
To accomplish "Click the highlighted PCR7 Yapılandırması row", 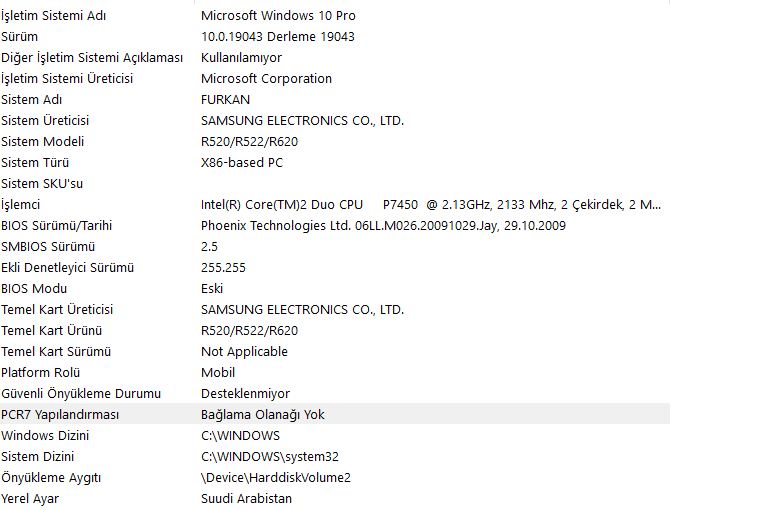I will click(335, 415).
